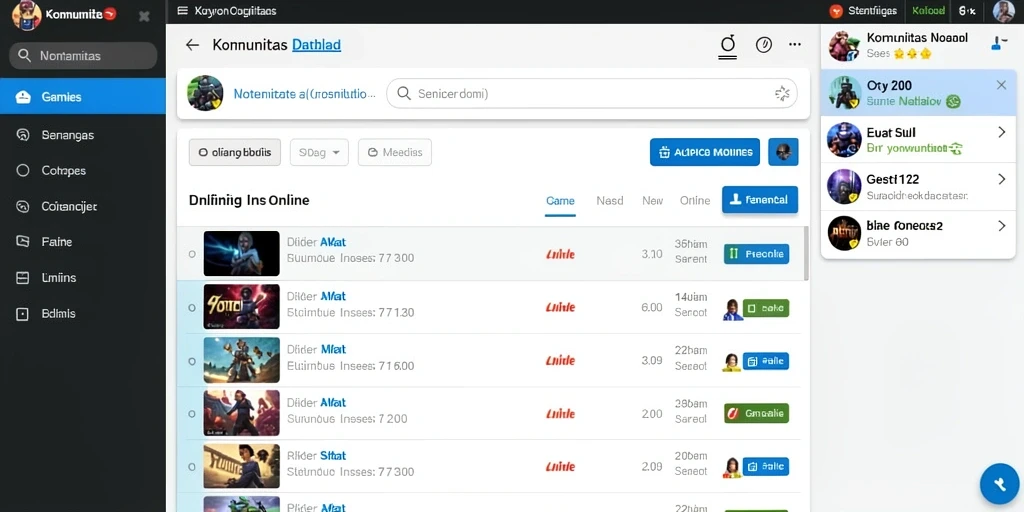Image resolution: width=1024 pixels, height=512 pixels.
Task: Click the clock icon in header
Action: 763,44
